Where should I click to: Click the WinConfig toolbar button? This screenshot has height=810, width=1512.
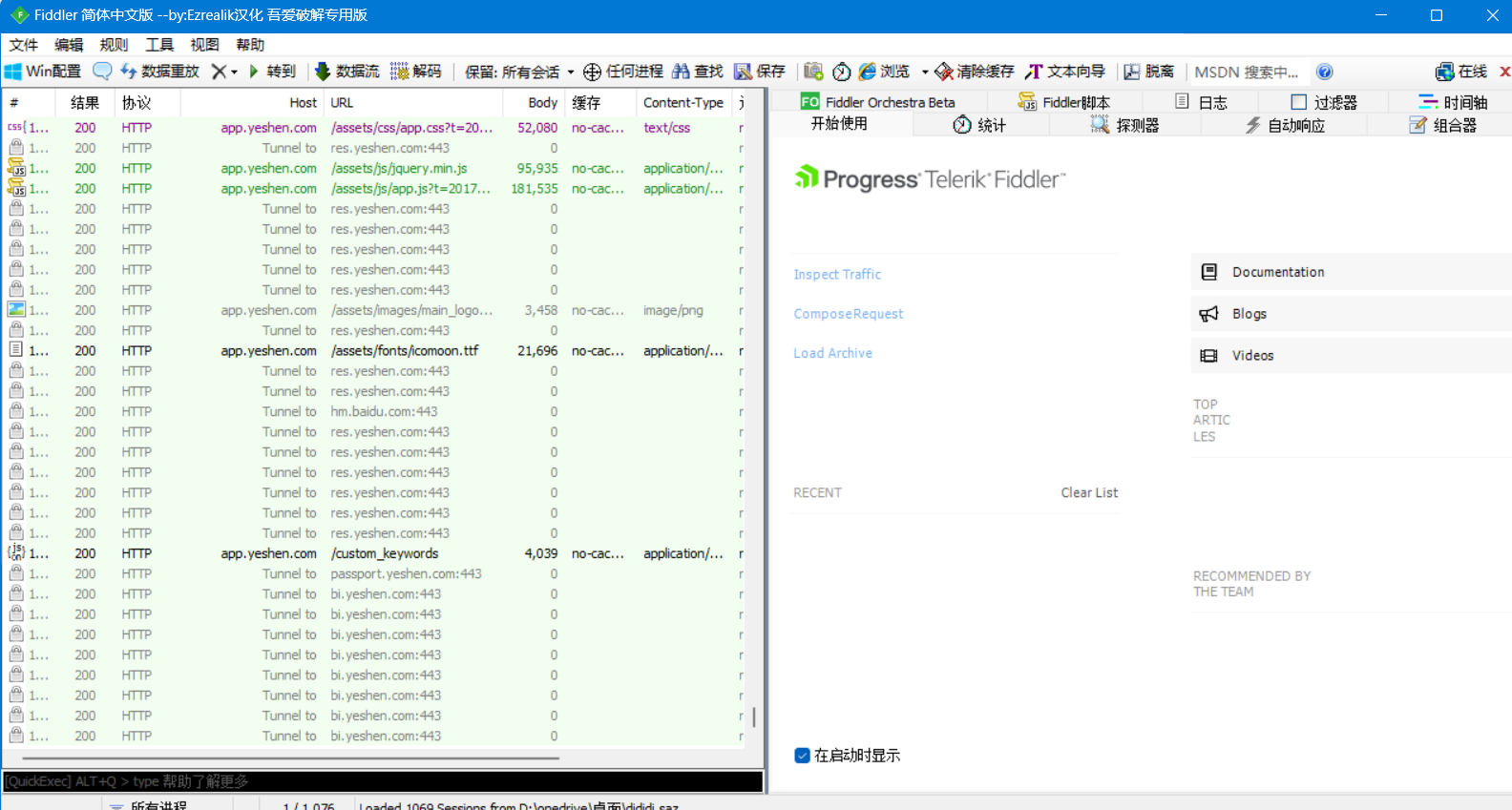[x=43, y=72]
